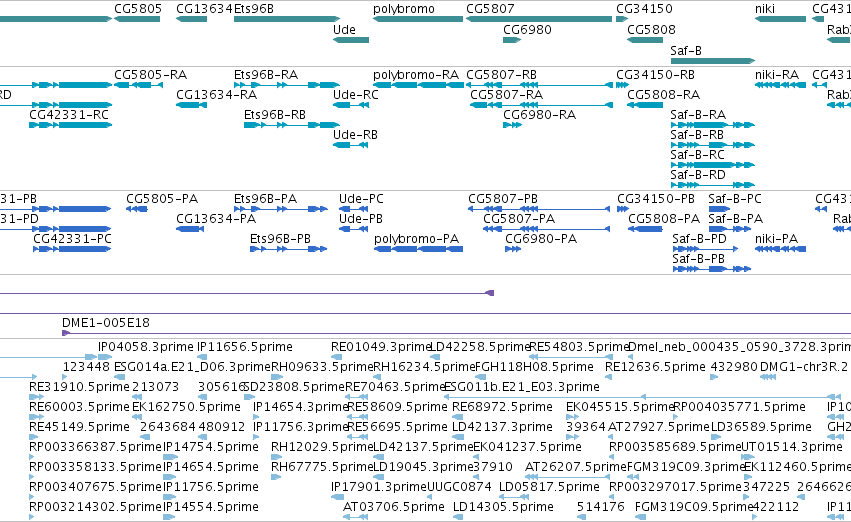Click EST RE01049.3prime
Image resolution: width=851 pixels, height=522 pixels.
pyautogui.click(x=381, y=347)
